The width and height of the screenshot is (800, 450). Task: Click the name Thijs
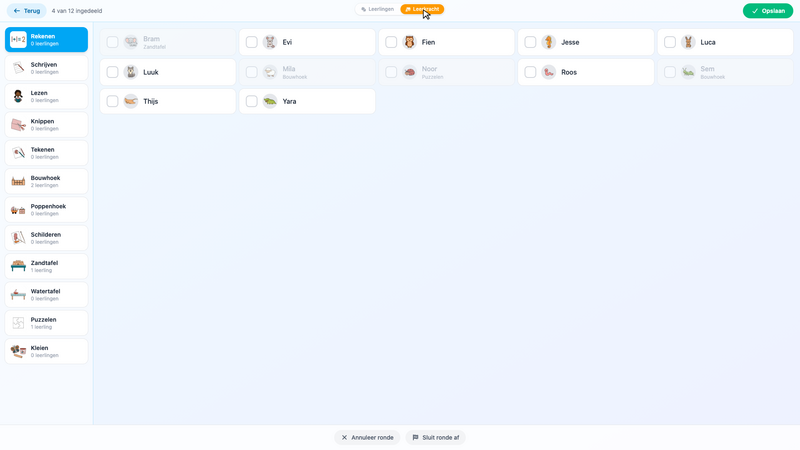click(x=151, y=102)
